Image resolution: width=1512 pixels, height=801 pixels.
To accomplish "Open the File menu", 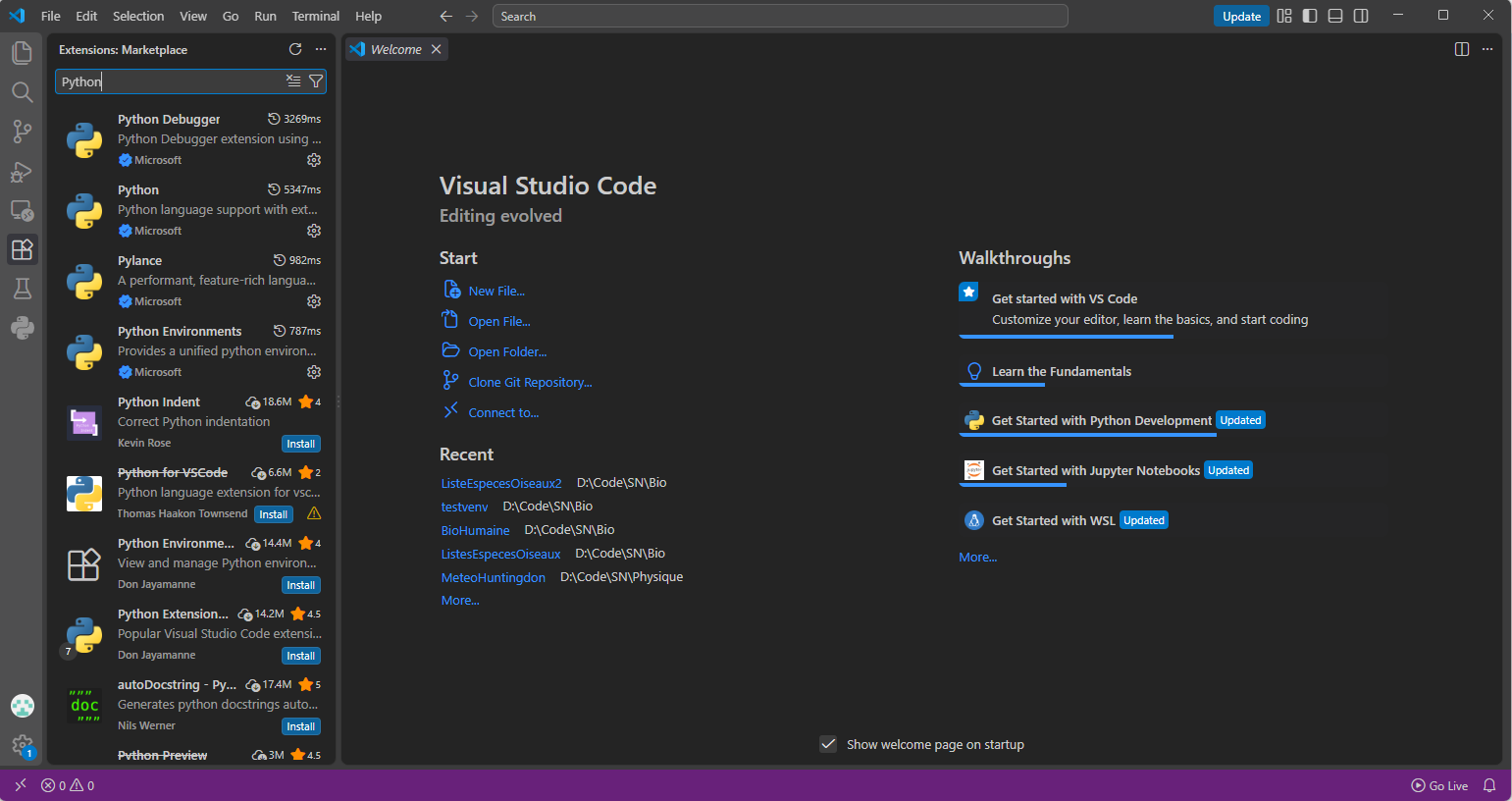I will tap(51, 16).
